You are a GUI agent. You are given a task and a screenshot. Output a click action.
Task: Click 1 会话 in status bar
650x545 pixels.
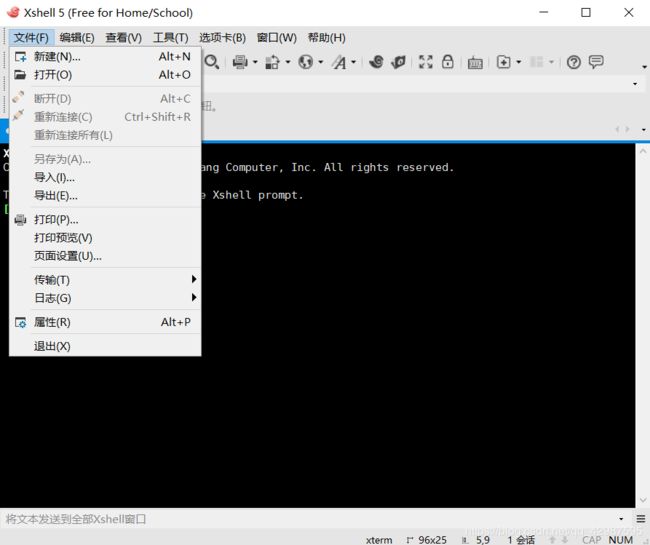(x=521, y=540)
